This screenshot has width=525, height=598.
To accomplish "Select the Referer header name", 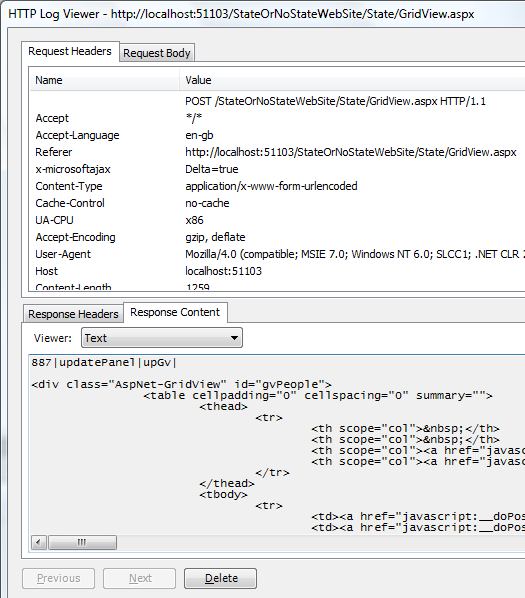I will click(54, 152).
